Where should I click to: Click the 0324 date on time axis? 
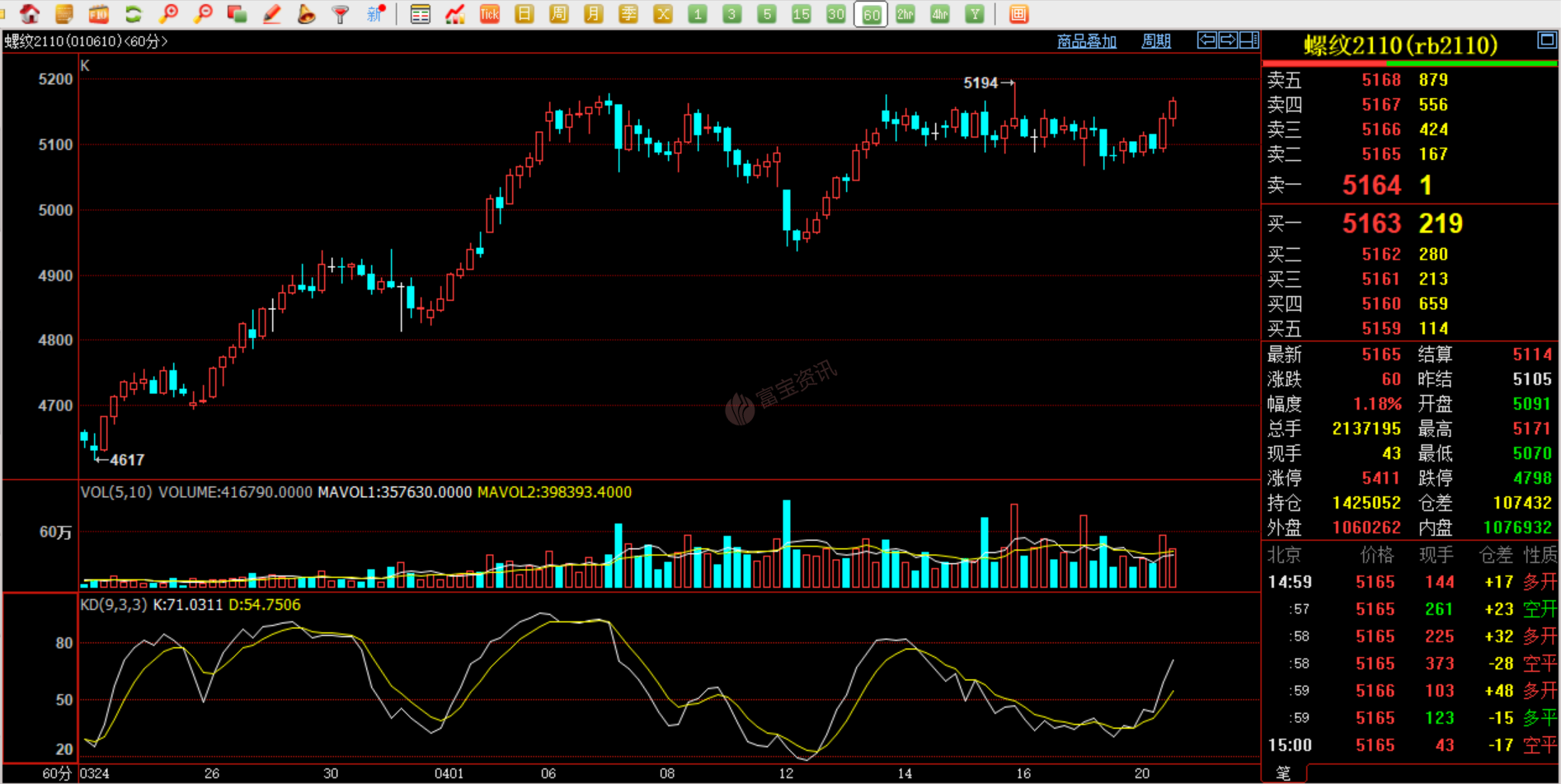click(94, 773)
